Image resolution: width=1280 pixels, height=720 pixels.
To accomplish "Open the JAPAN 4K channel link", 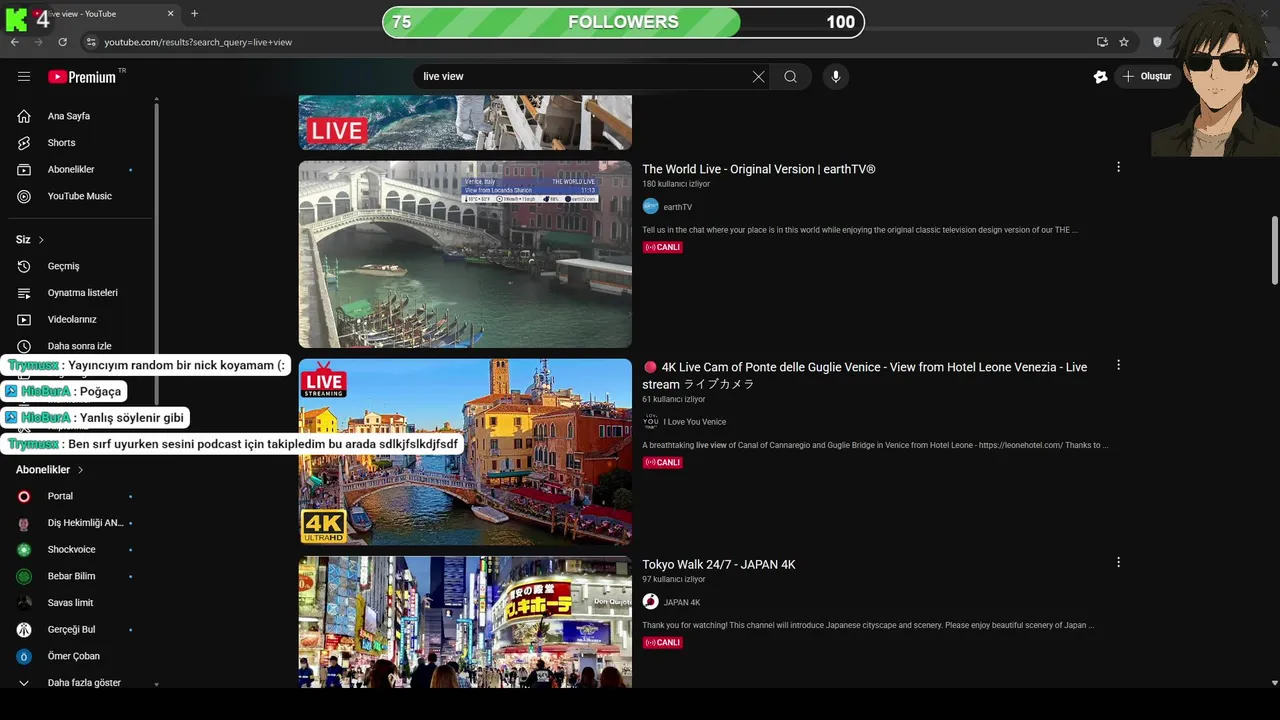I will coord(681,602).
